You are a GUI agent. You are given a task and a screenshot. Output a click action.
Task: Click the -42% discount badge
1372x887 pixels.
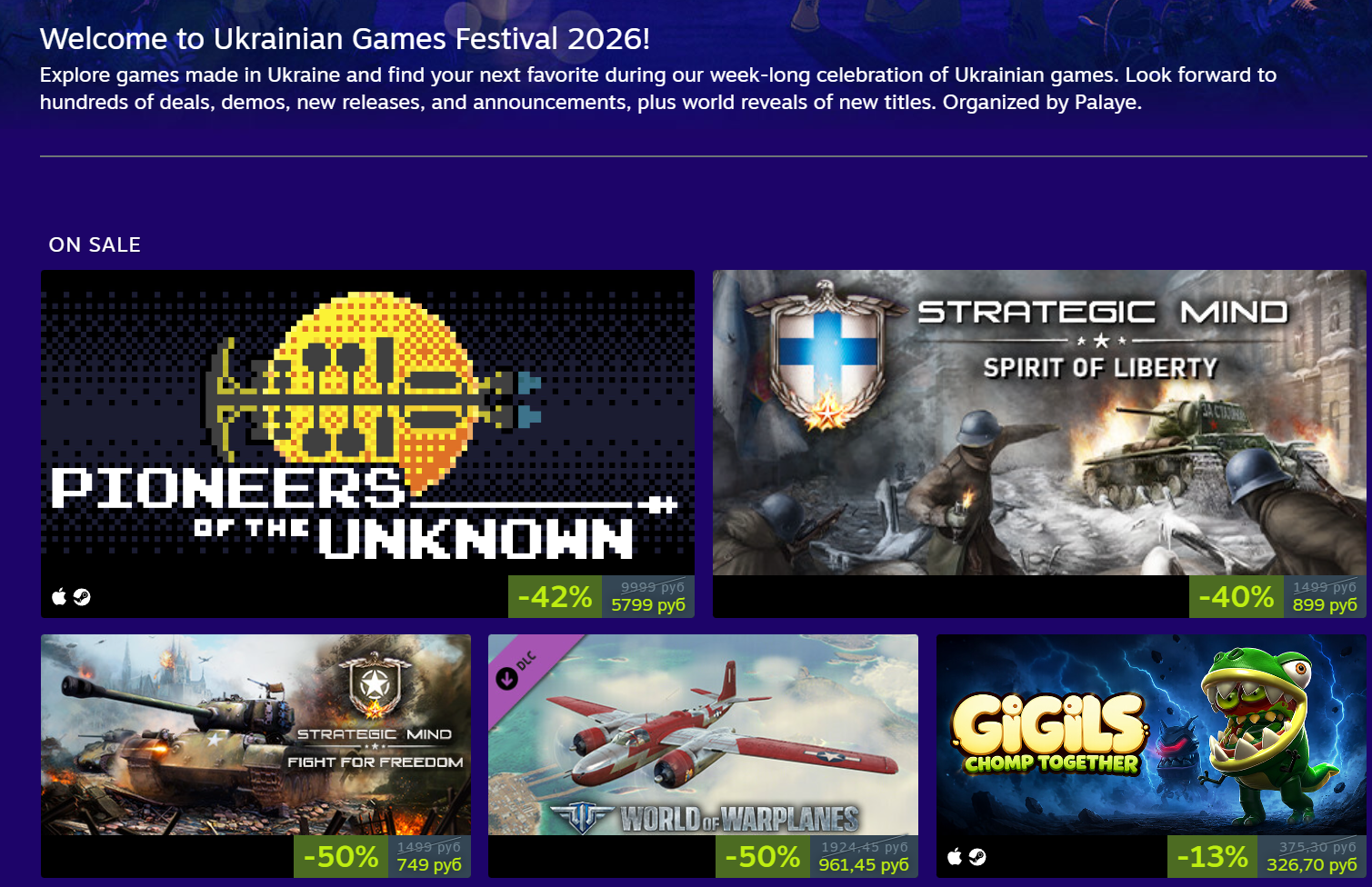click(555, 596)
